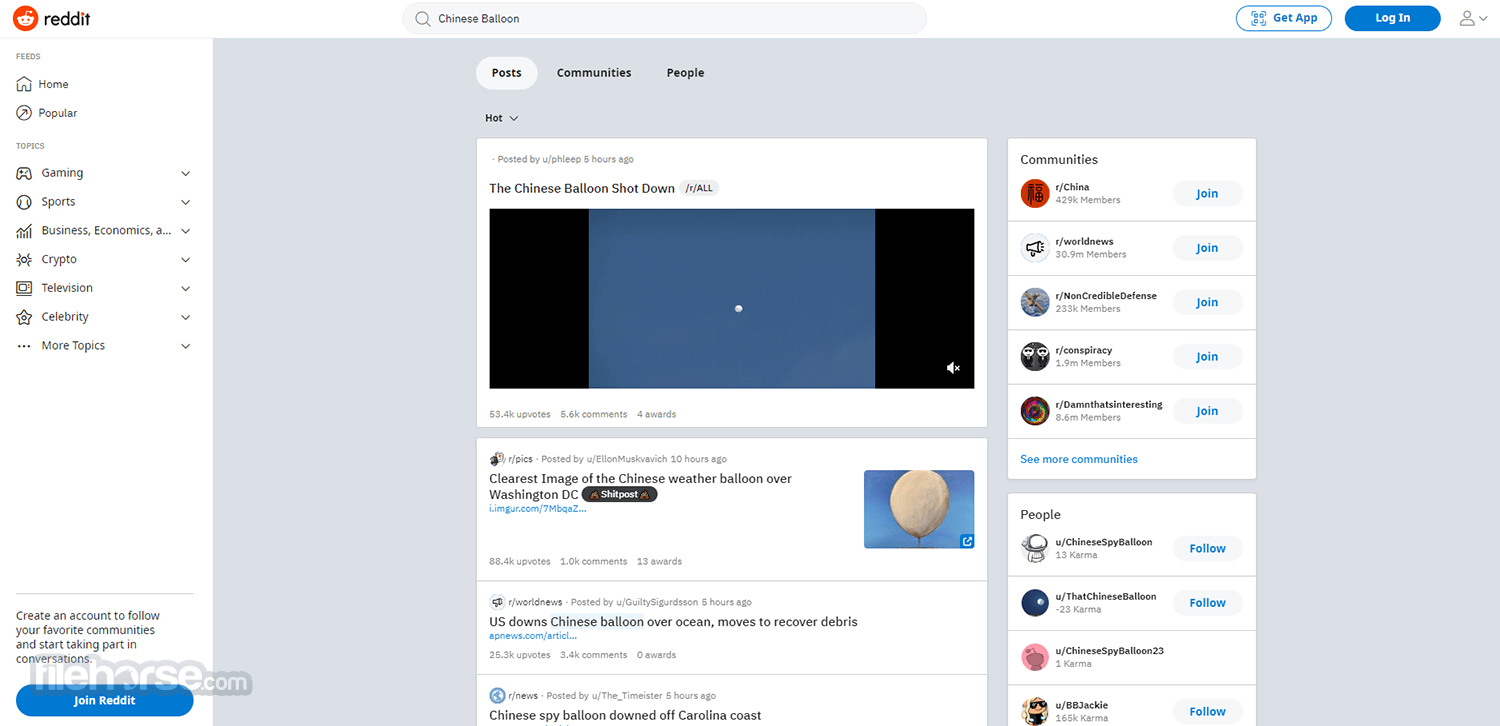Viewport: 1500px width, 726px height.
Task: Expand the More Topics chevron
Action: (x=185, y=346)
